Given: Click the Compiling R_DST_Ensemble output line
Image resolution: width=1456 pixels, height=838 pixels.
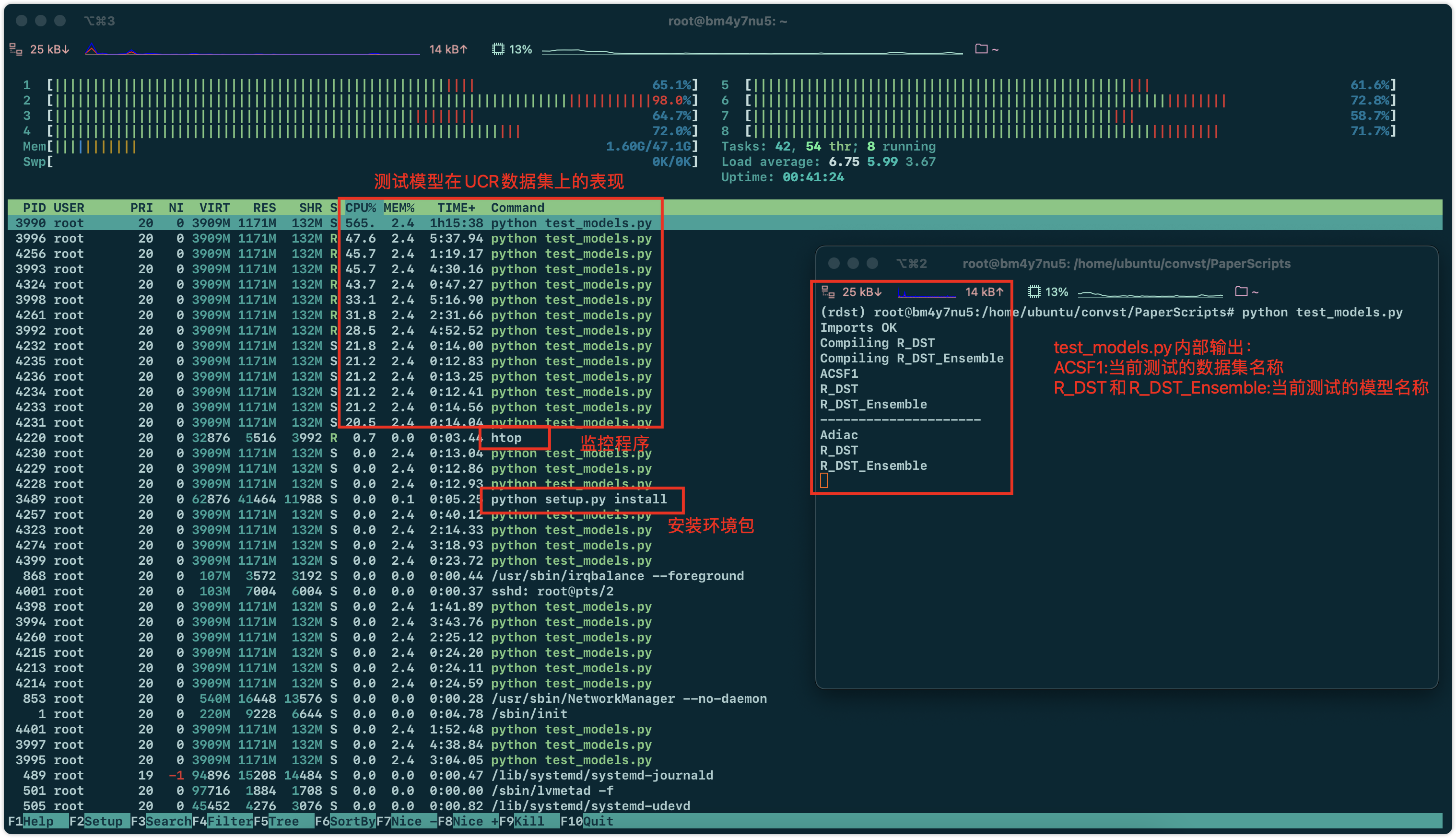Looking at the screenshot, I should 911,359.
